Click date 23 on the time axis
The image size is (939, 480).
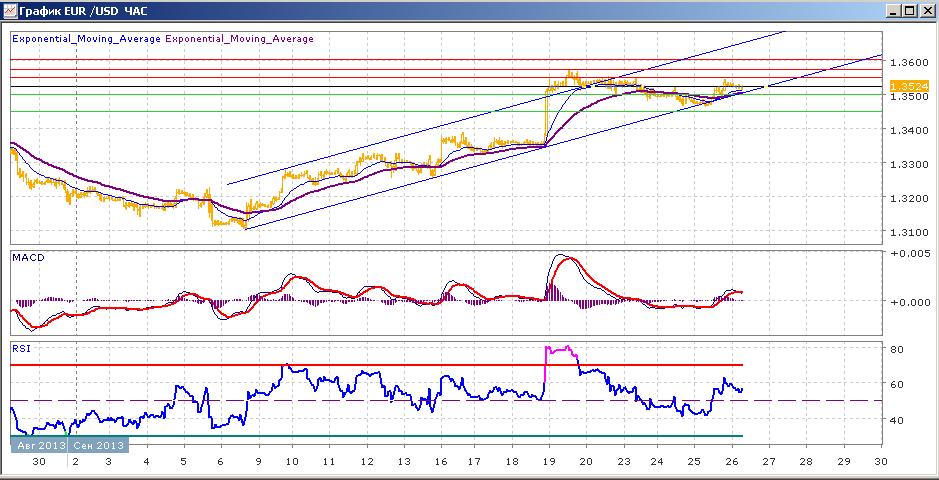point(624,462)
